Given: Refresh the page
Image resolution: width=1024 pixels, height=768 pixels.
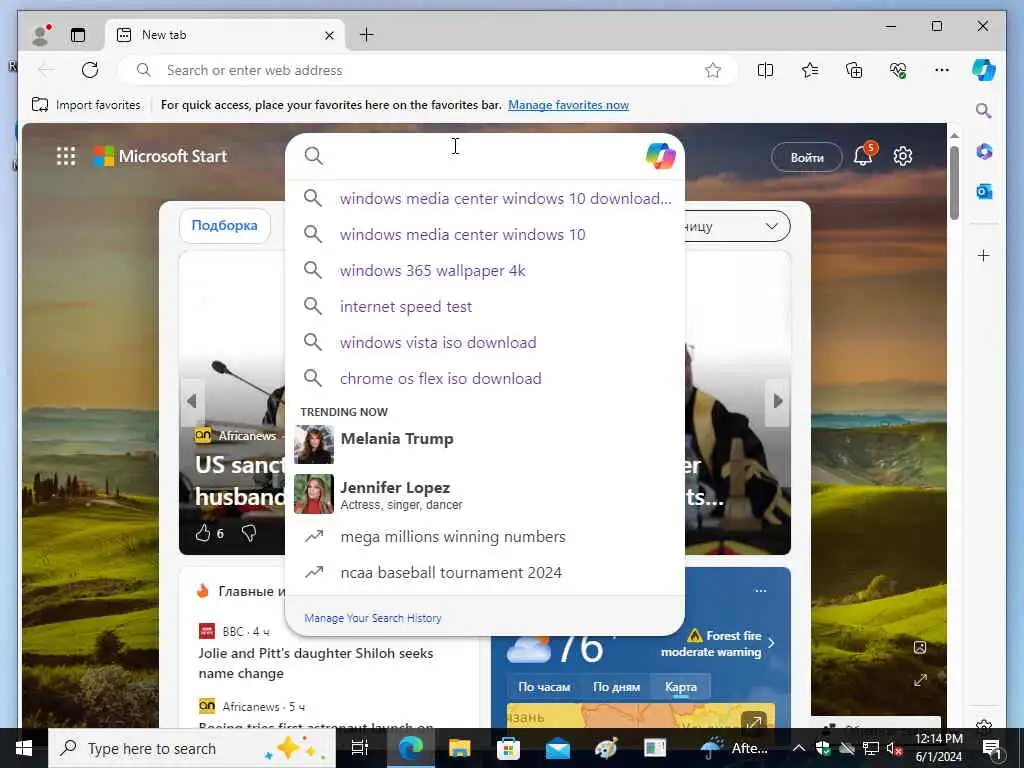Looking at the screenshot, I should click(90, 70).
